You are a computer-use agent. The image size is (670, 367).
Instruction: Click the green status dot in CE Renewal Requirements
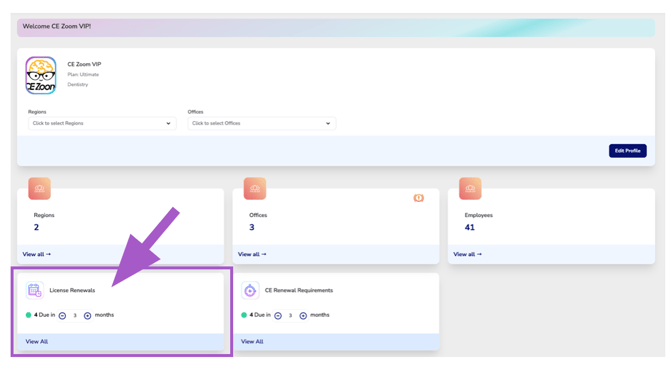tap(244, 315)
